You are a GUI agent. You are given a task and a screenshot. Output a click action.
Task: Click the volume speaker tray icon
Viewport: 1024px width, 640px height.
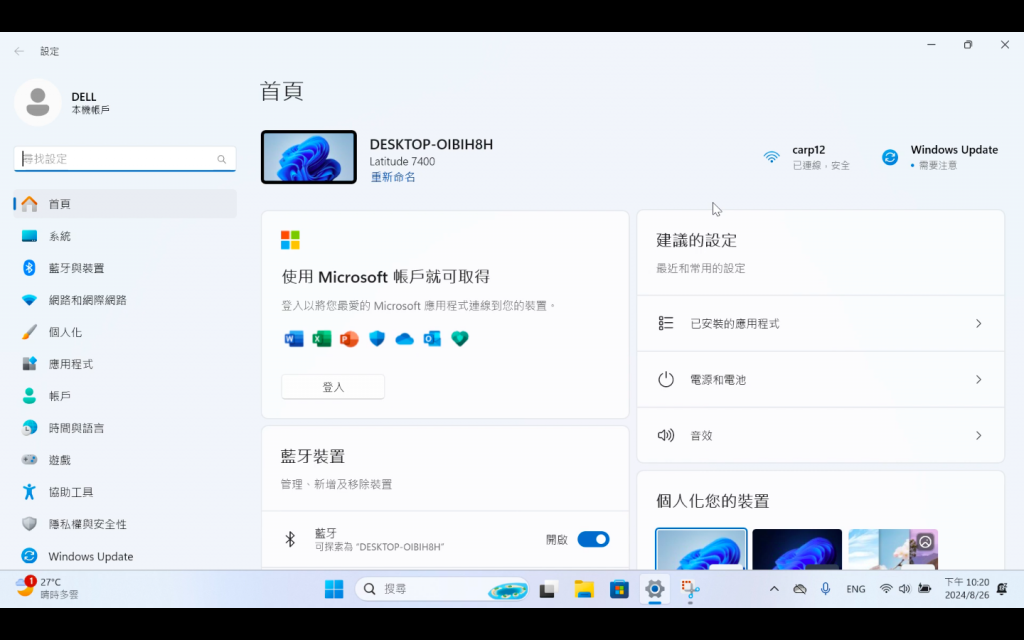pyautogui.click(x=904, y=589)
